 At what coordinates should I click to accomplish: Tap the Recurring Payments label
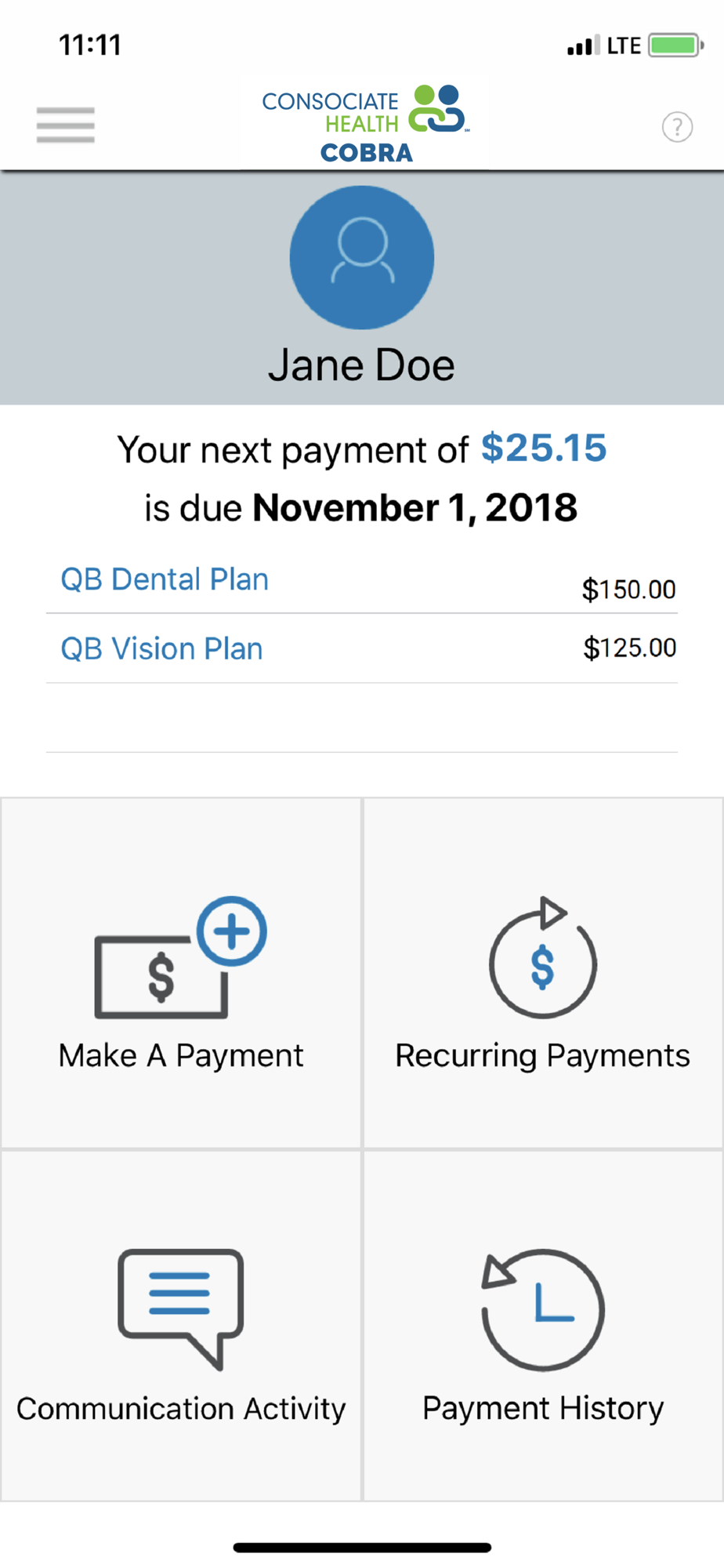[x=543, y=1056]
